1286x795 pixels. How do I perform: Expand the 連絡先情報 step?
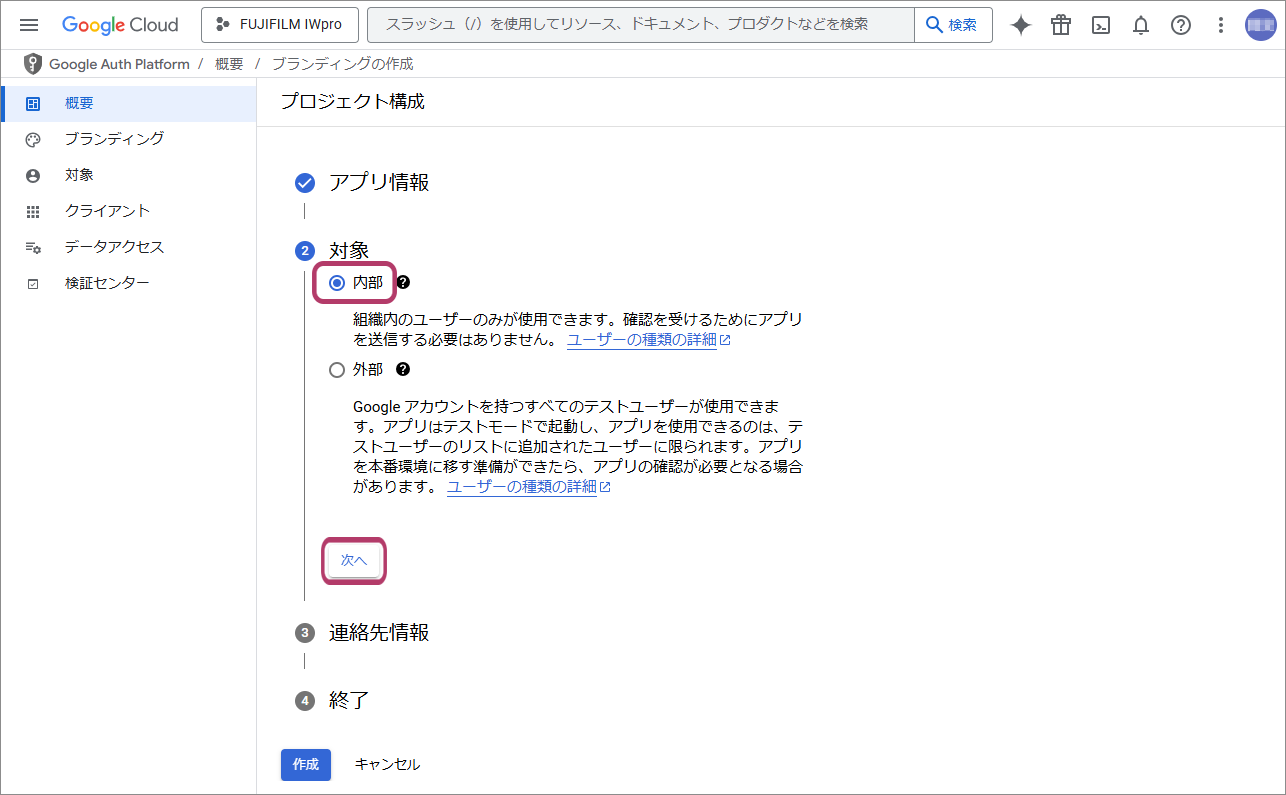pyautogui.click(x=378, y=633)
